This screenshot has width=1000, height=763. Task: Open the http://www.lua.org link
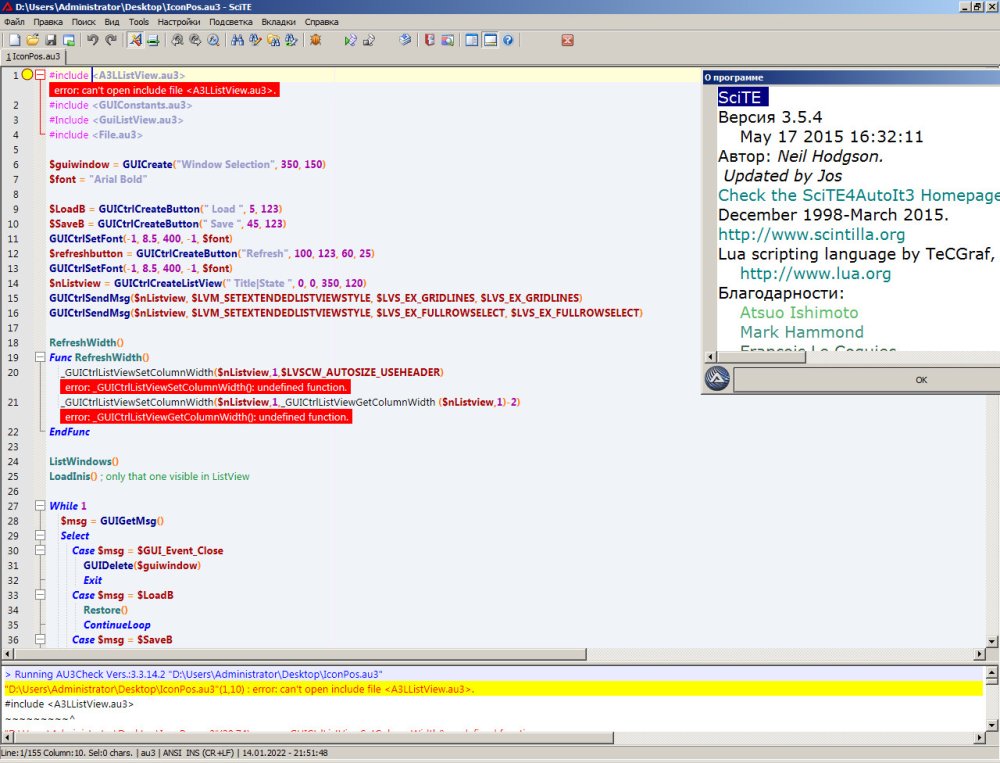[815, 274]
